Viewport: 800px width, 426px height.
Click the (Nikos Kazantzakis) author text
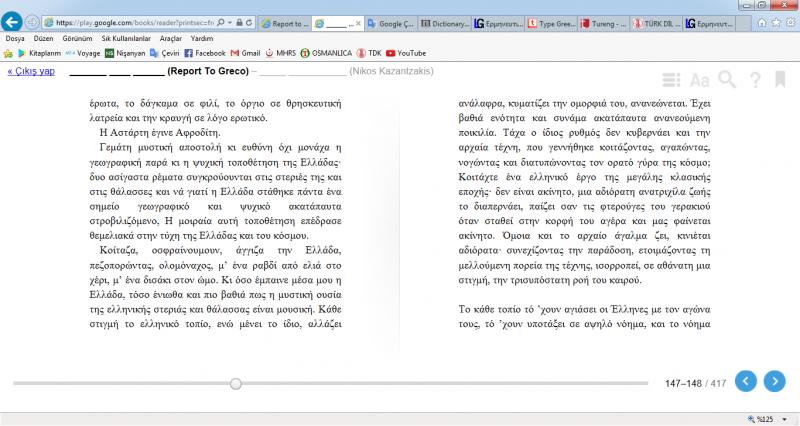[x=391, y=71]
